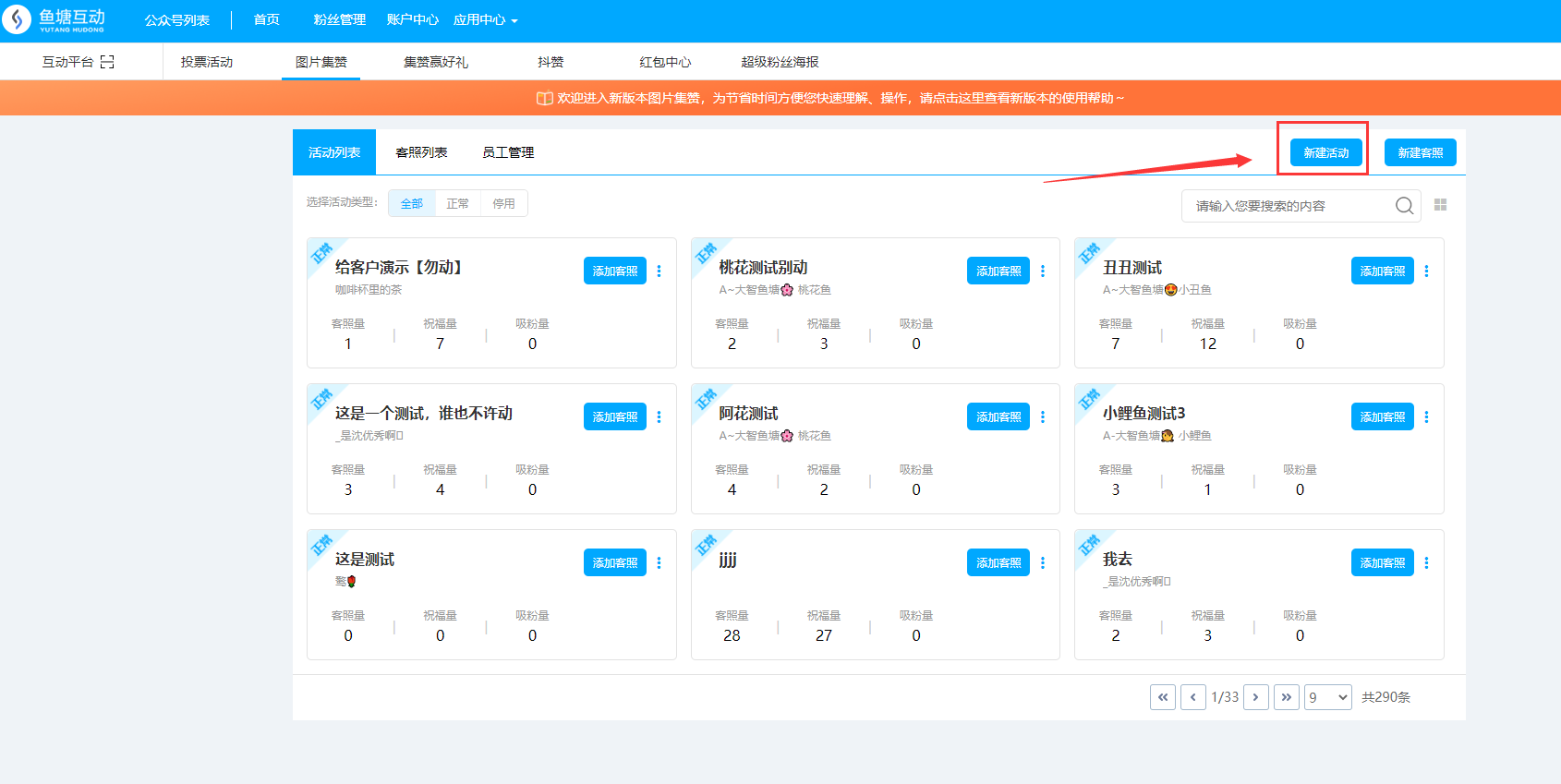Screen dimensions: 1561x784
Task: Go to the next page arrow
Action: click(x=1255, y=697)
